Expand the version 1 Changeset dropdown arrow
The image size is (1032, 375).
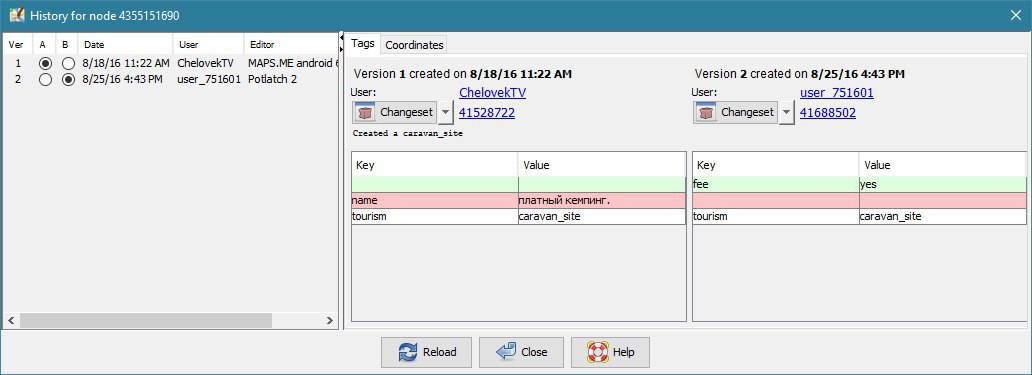coord(446,112)
